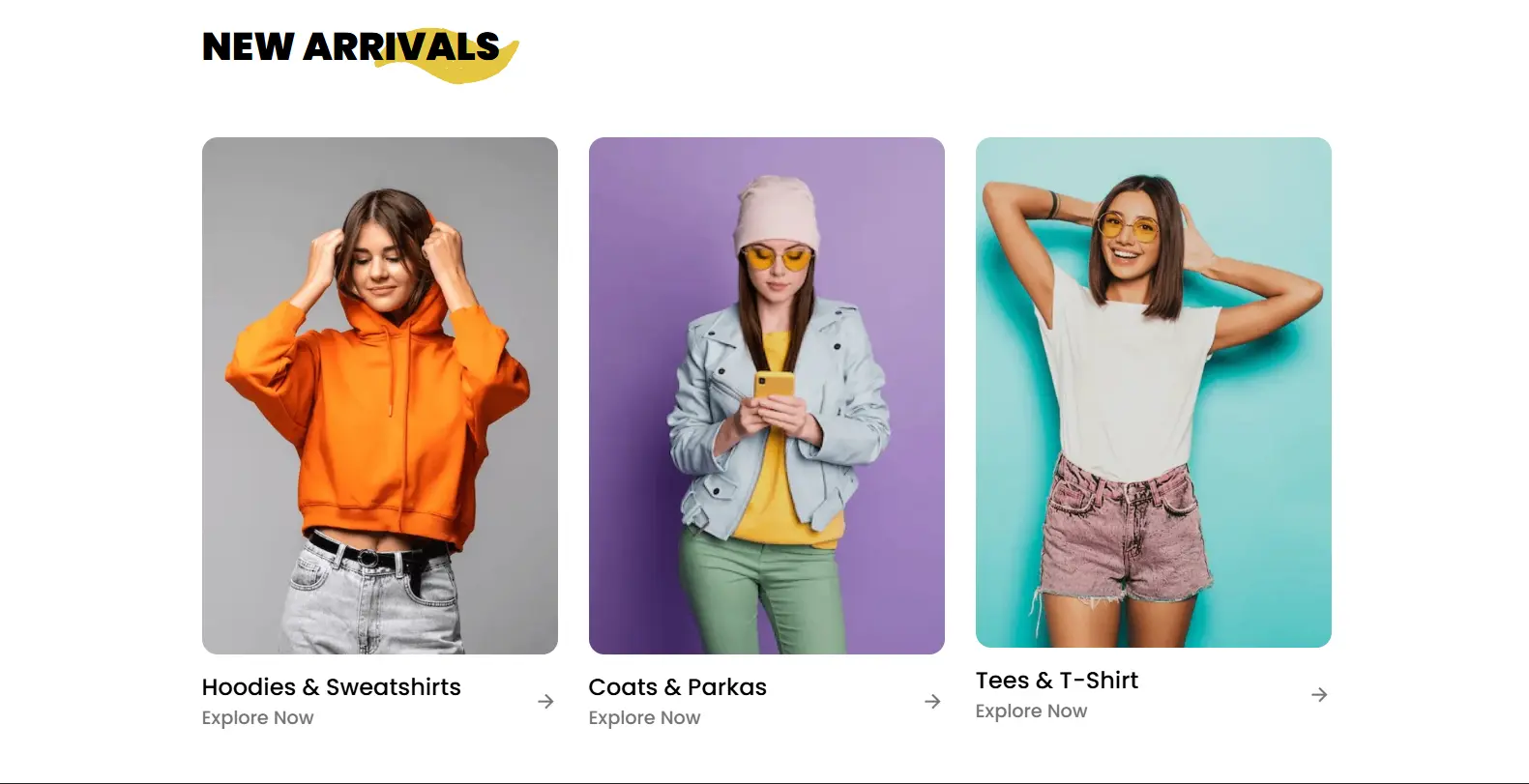Click the gray jeans in hoodie photo

(x=372, y=599)
